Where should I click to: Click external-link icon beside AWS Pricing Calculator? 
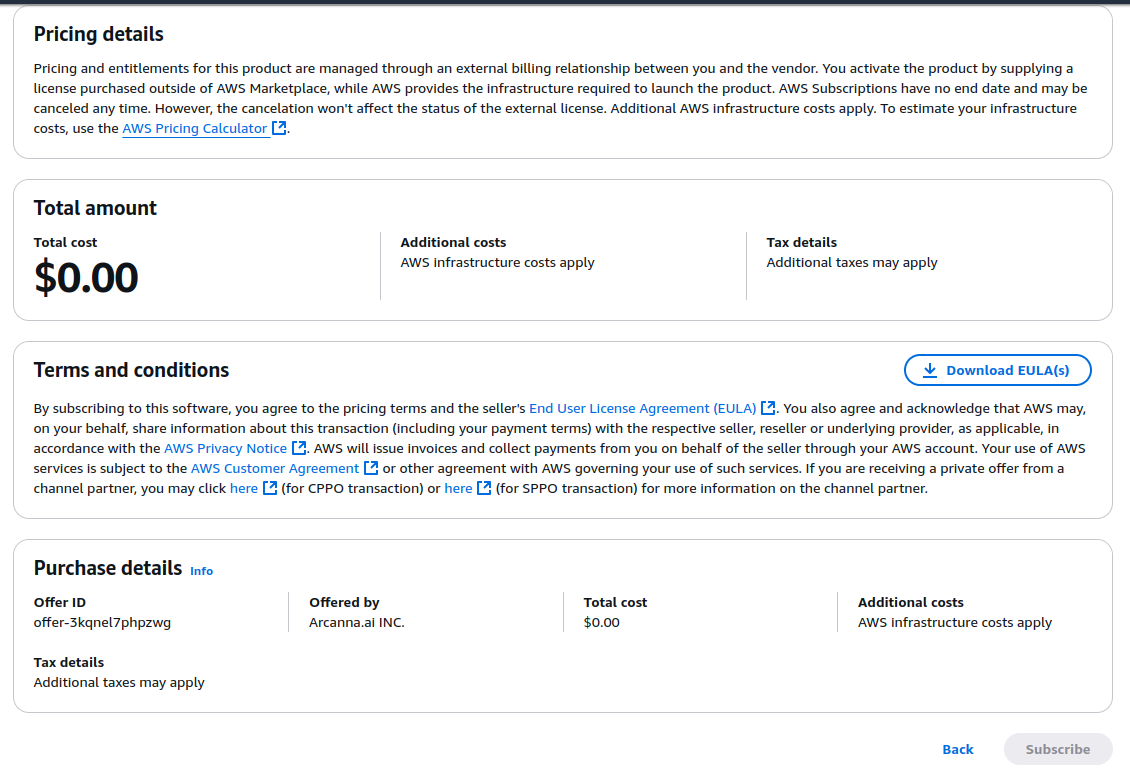click(279, 128)
